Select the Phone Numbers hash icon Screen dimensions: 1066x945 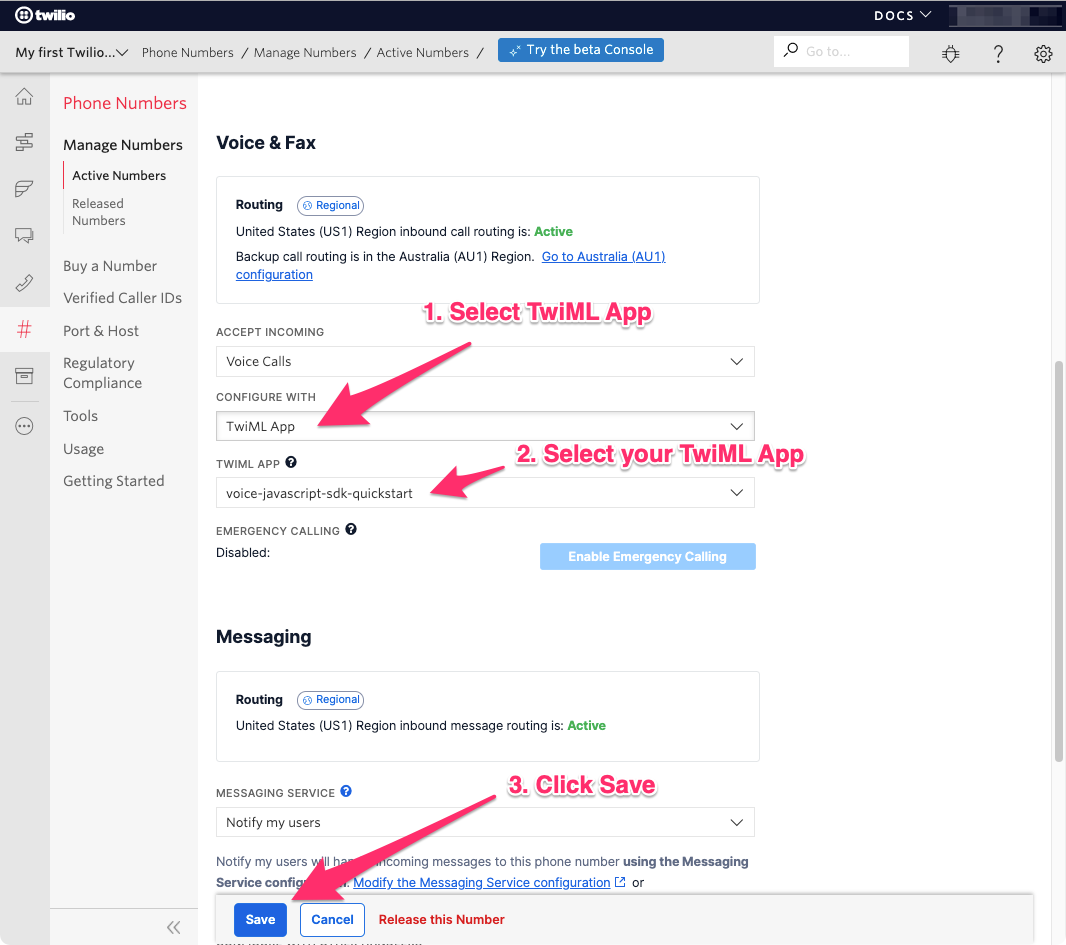[x=25, y=328]
